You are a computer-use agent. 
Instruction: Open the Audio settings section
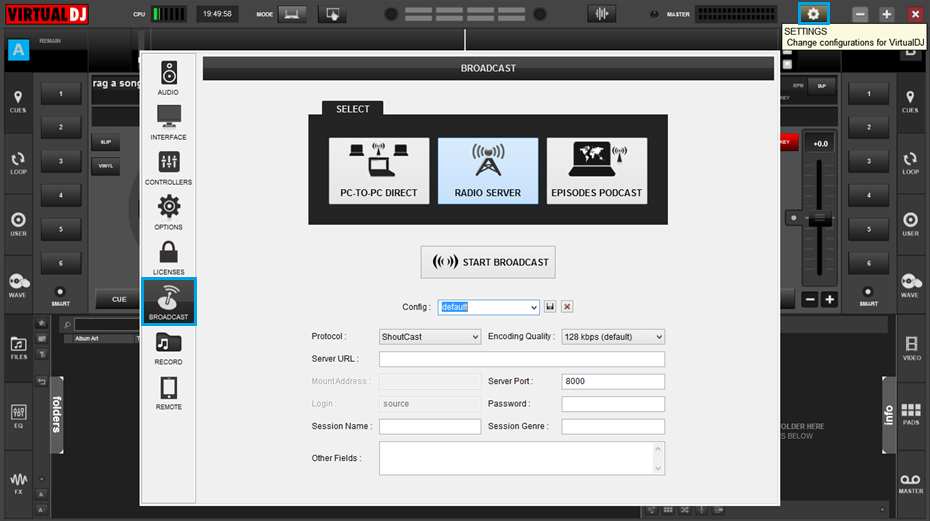coord(168,78)
